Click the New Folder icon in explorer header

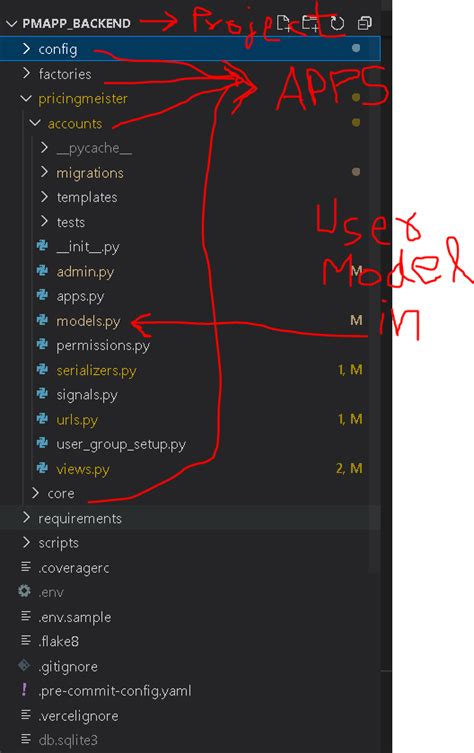[311, 23]
